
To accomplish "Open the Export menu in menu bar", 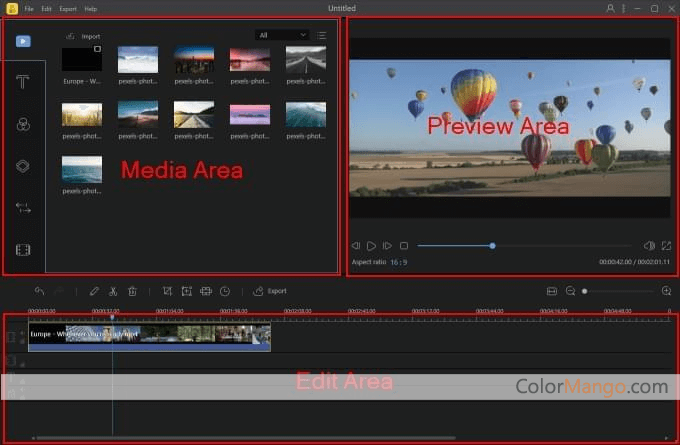I will tap(68, 9).
